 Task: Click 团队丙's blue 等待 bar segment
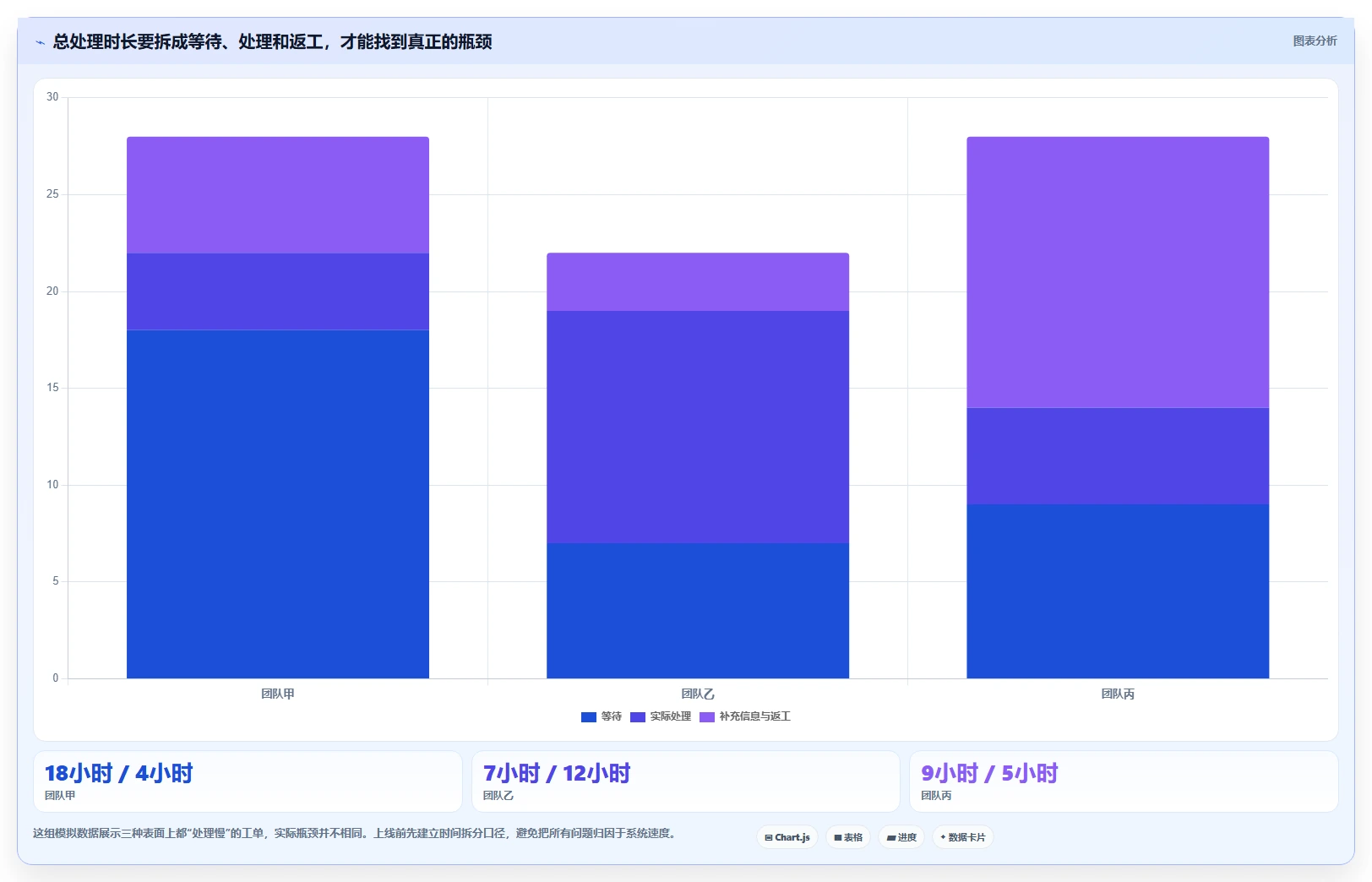1118,591
